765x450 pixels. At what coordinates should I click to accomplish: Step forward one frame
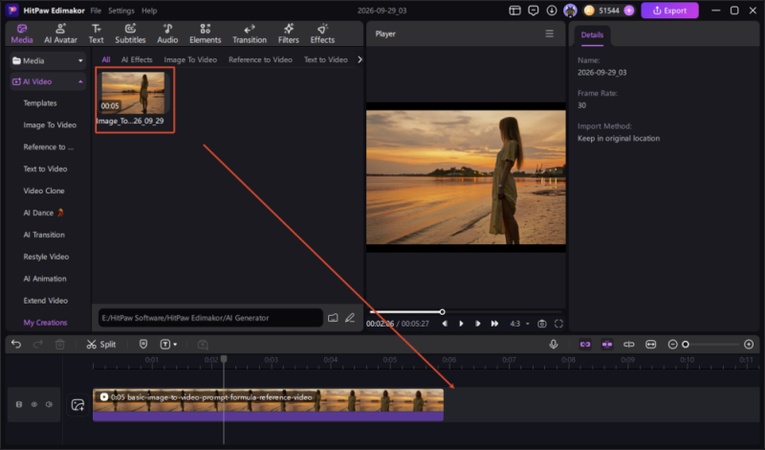click(478, 324)
